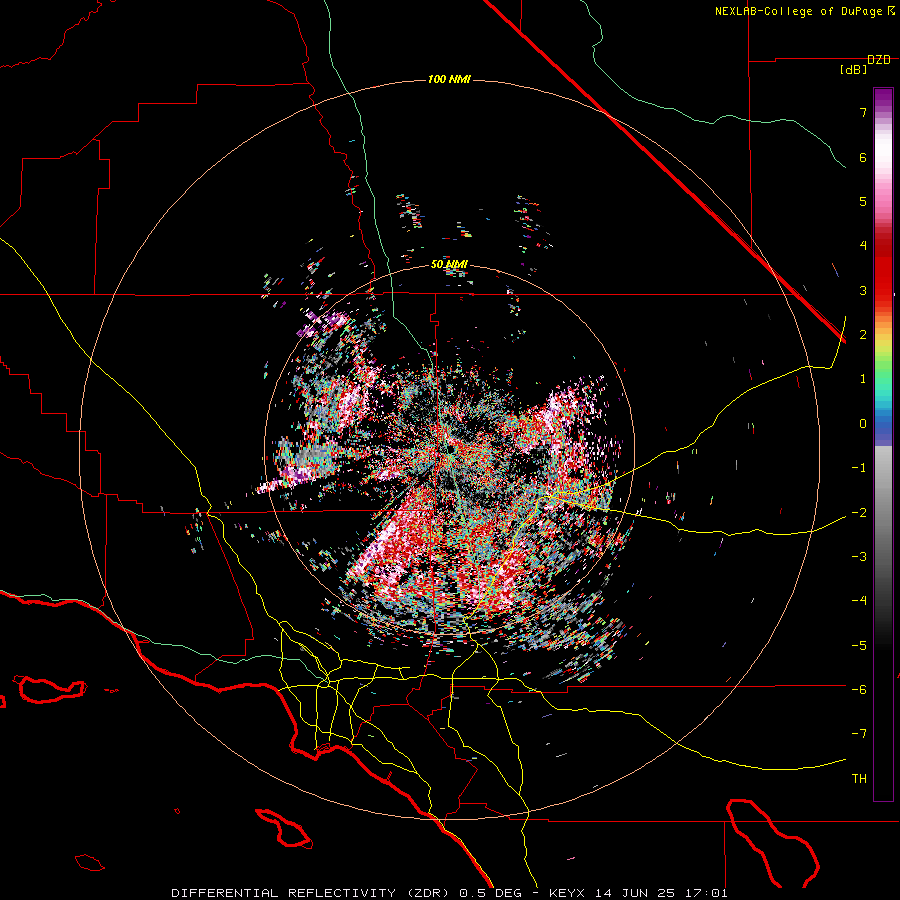The width and height of the screenshot is (900, 900).
Task: Click the 0 value on the color scale
Action: coord(863,424)
